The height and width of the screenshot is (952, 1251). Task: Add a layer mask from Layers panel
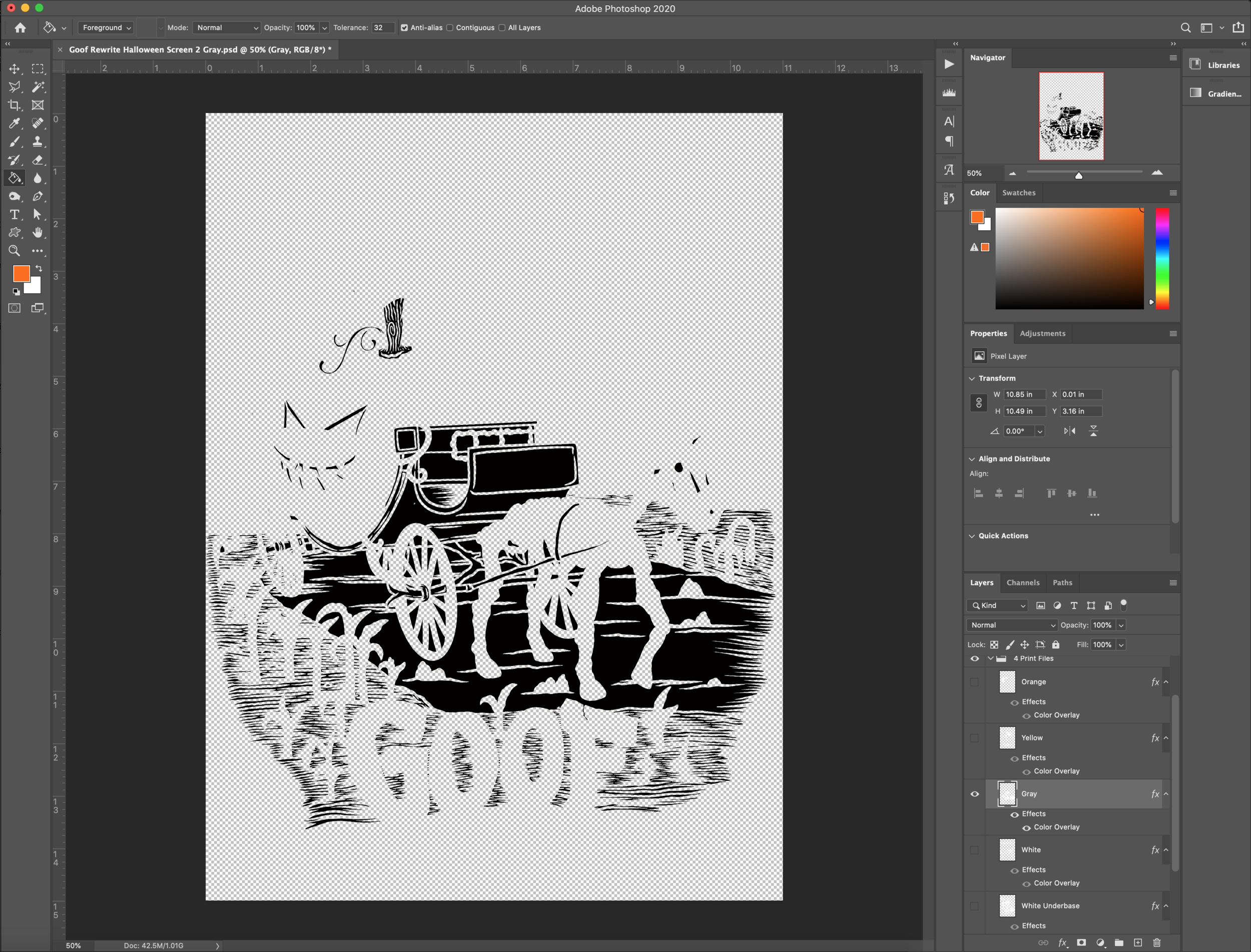coord(1081,943)
